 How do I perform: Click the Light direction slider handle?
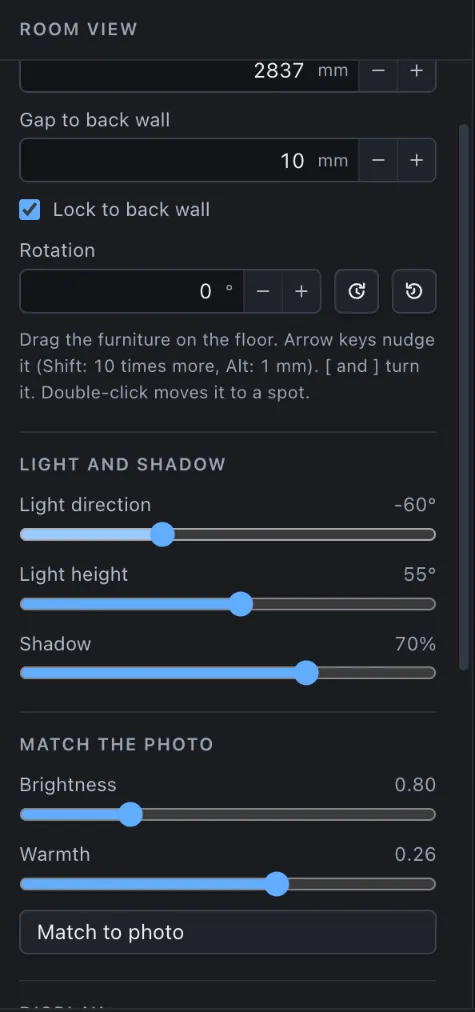coord(163,534)
